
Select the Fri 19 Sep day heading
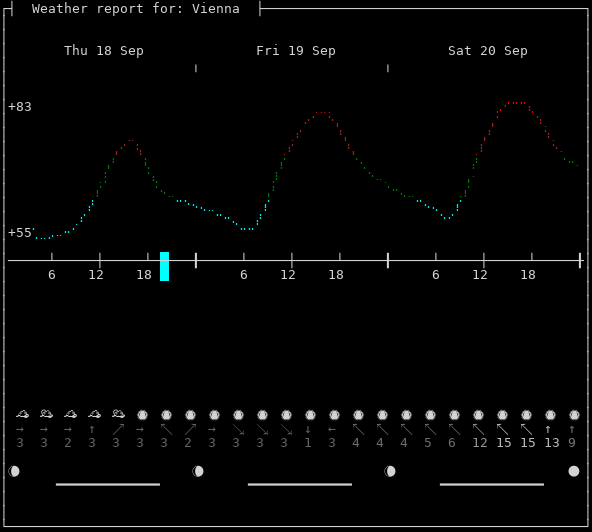[x=296, y=51]
